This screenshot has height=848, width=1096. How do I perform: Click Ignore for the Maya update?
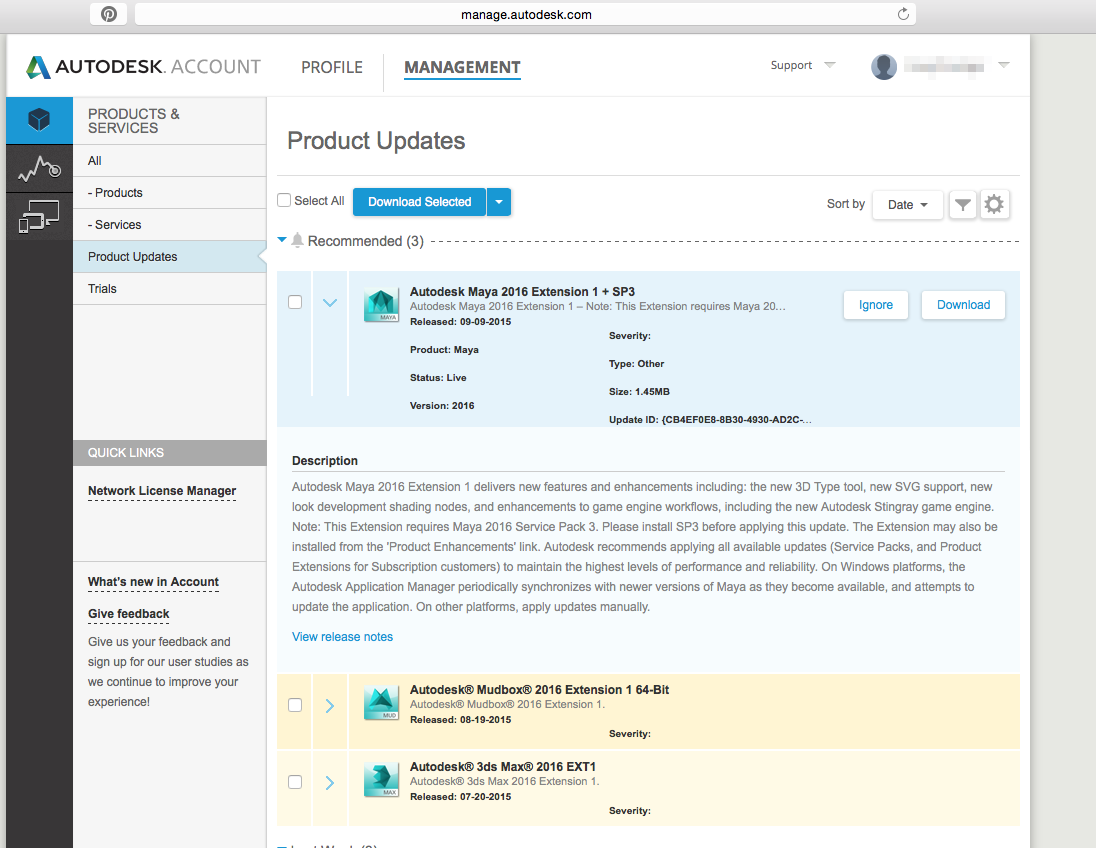coord(876,305)
